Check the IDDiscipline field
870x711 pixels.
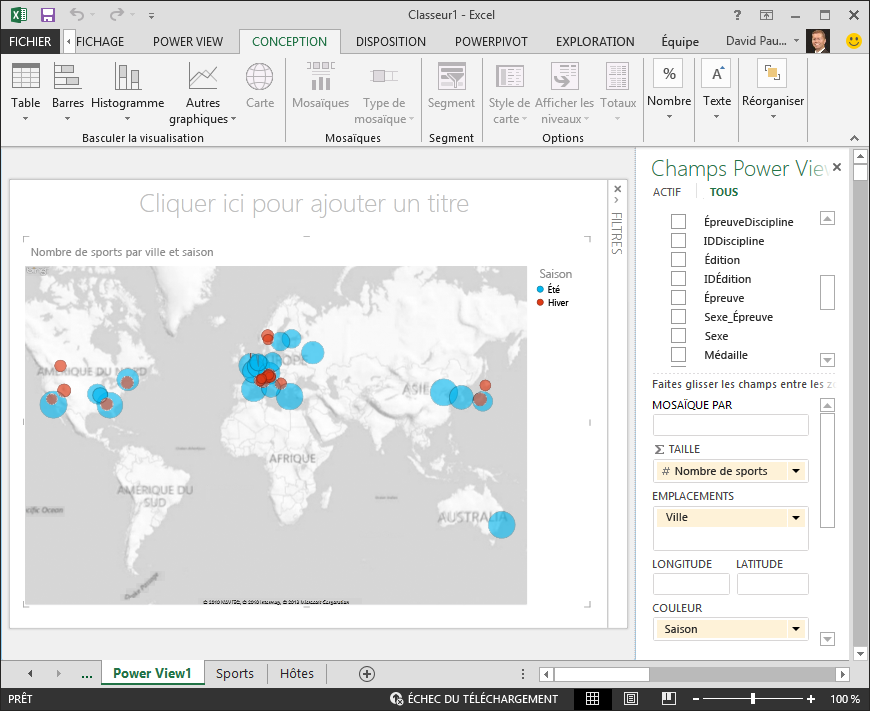(679, 240)
